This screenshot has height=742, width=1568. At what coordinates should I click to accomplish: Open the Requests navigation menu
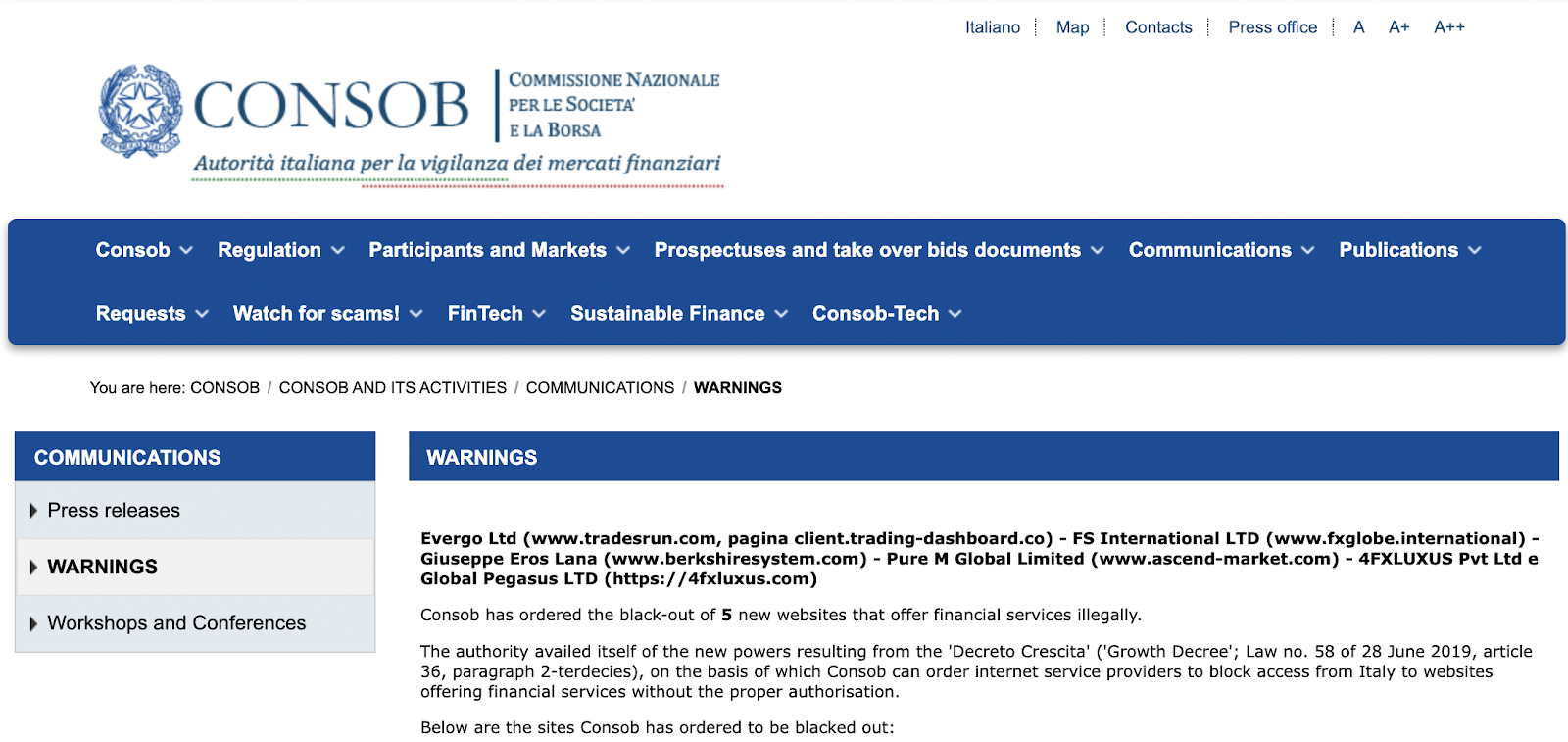point(141,314)
